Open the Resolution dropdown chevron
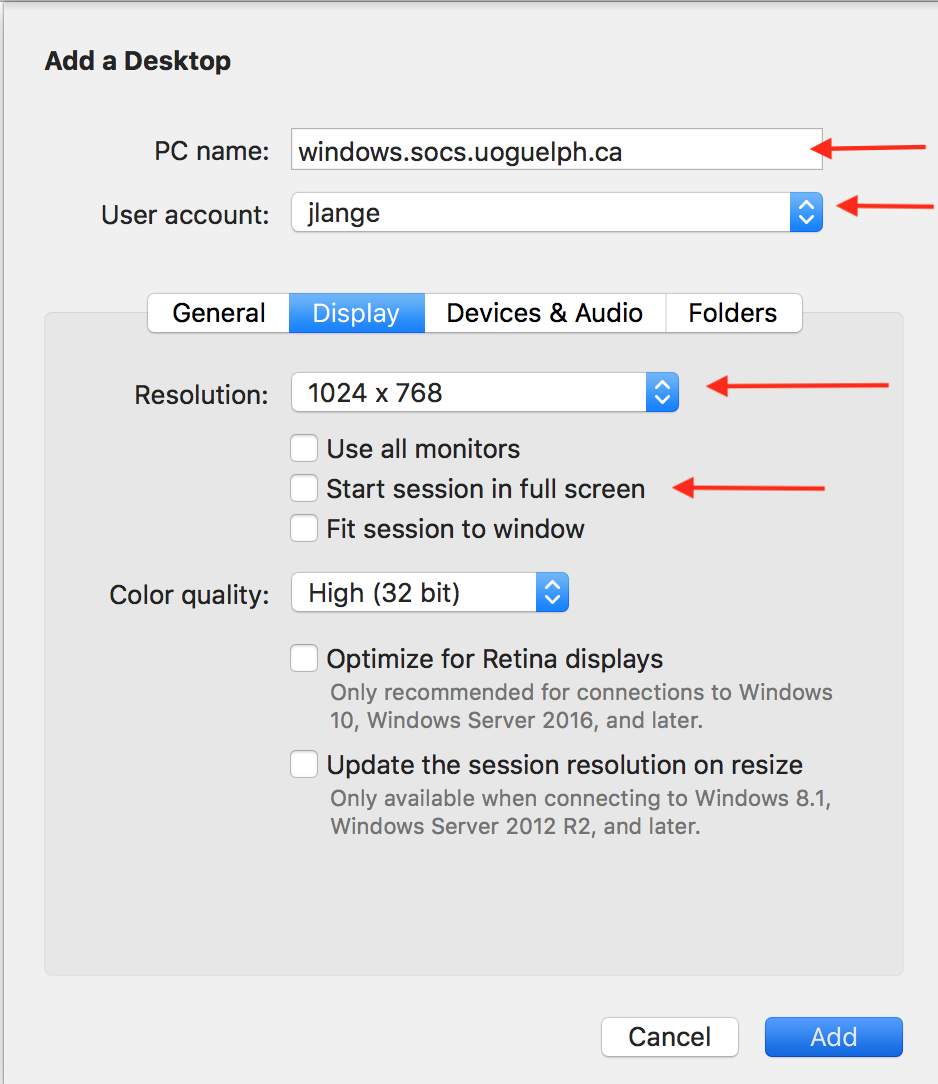Screen dimensions: 938x1084 pyautogui.click(x=662, y=392)
